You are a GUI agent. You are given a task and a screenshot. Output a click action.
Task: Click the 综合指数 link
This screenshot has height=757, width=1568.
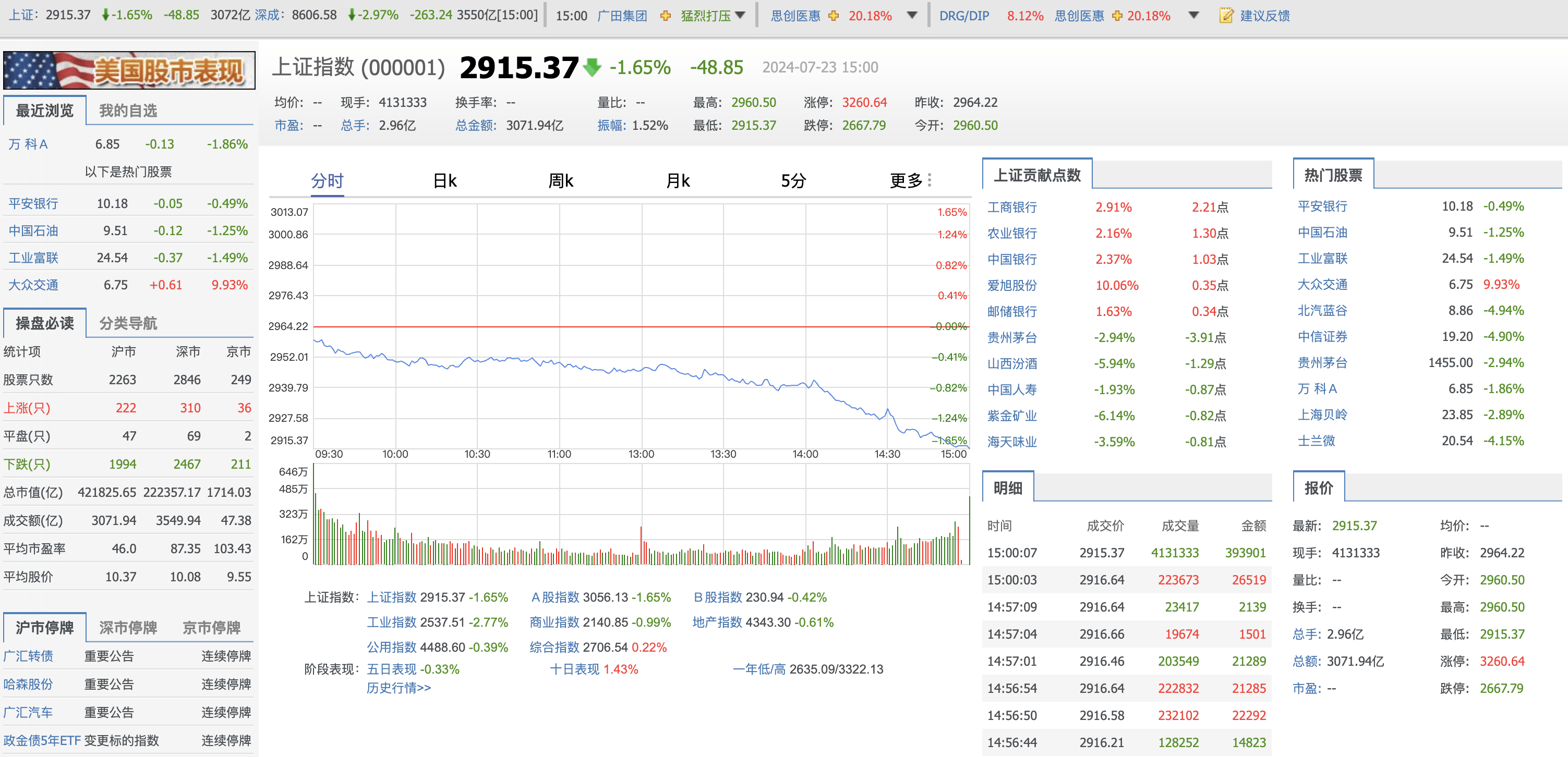click(x=554, y=647)
